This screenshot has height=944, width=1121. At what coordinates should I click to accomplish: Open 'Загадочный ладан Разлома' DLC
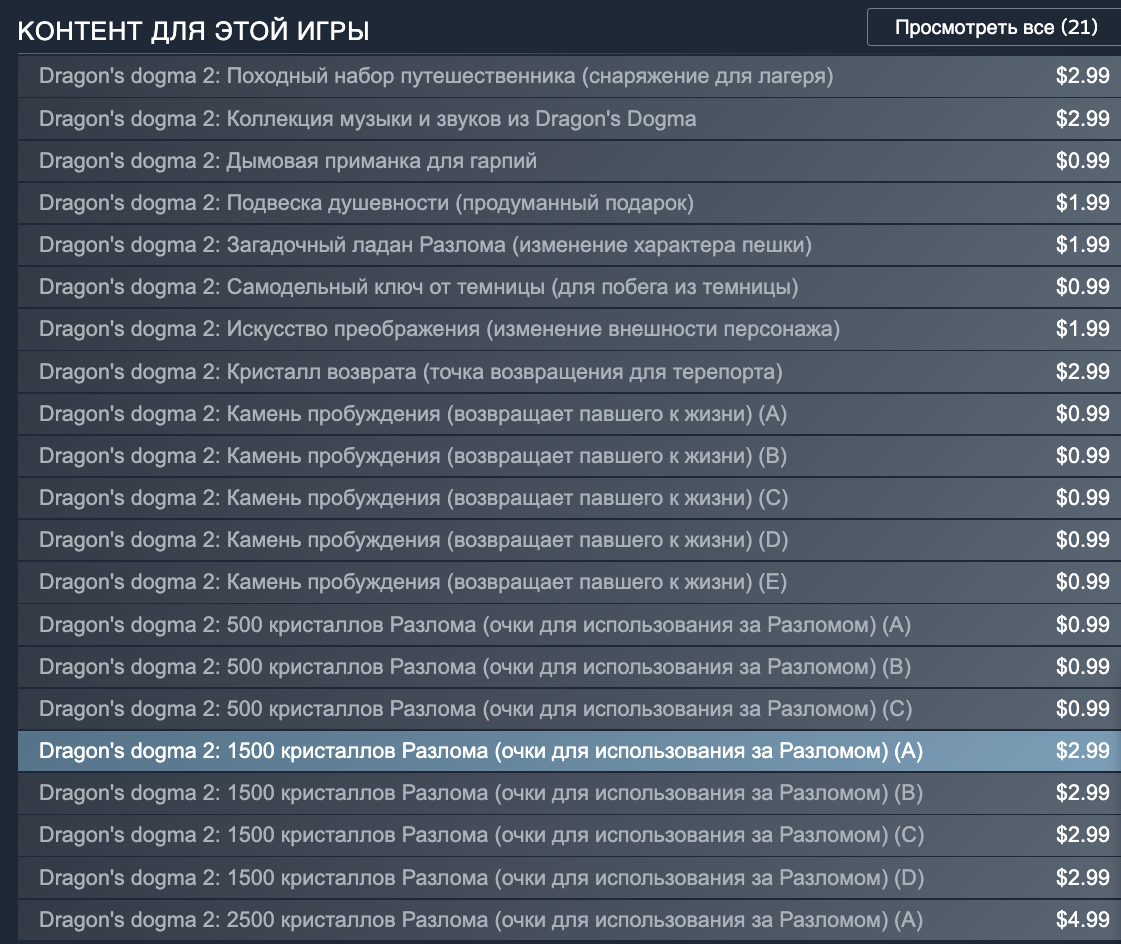(569, 245)
